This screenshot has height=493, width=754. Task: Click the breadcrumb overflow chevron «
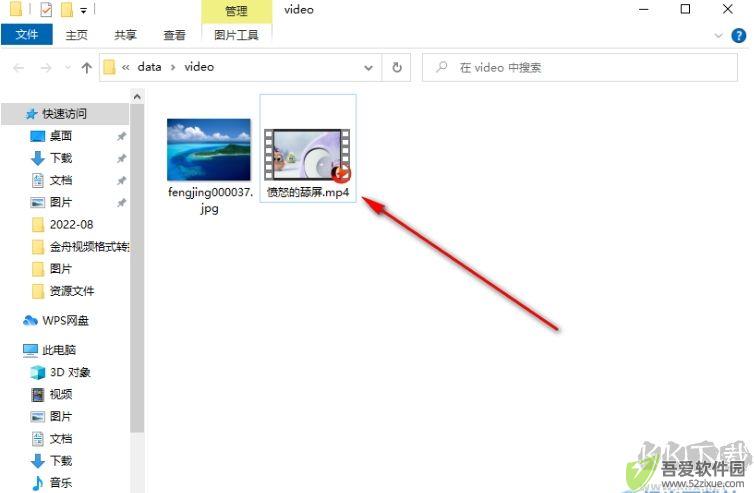[126, 67]
